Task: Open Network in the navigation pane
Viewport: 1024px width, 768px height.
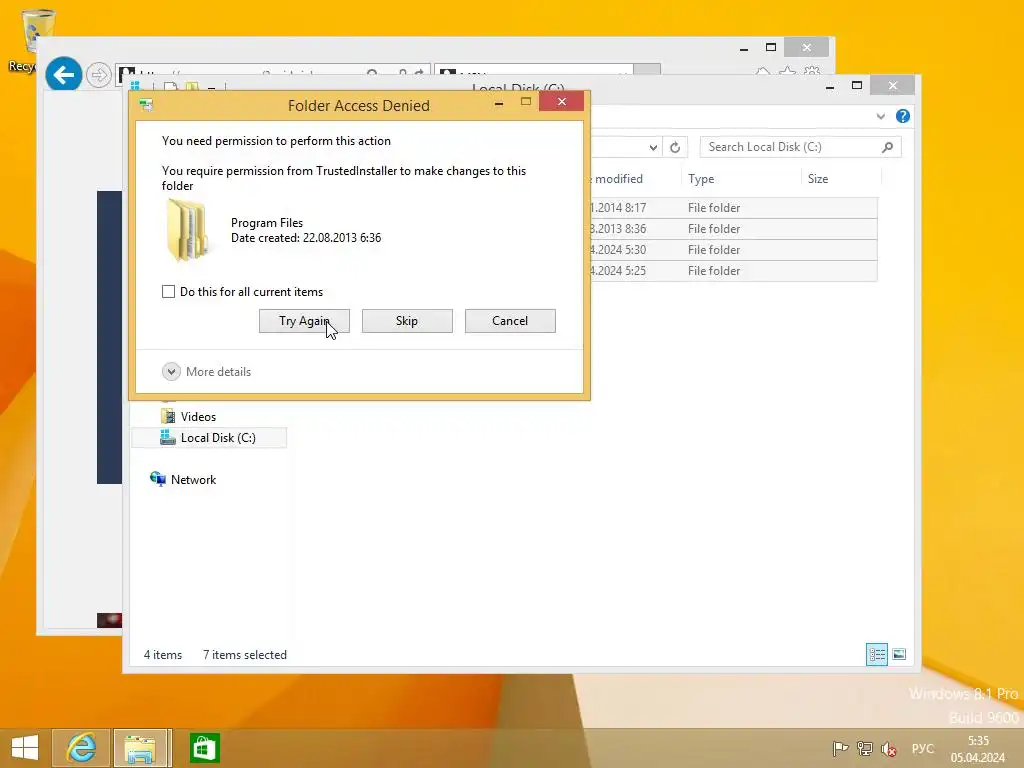Action: (x=193, y=479)
